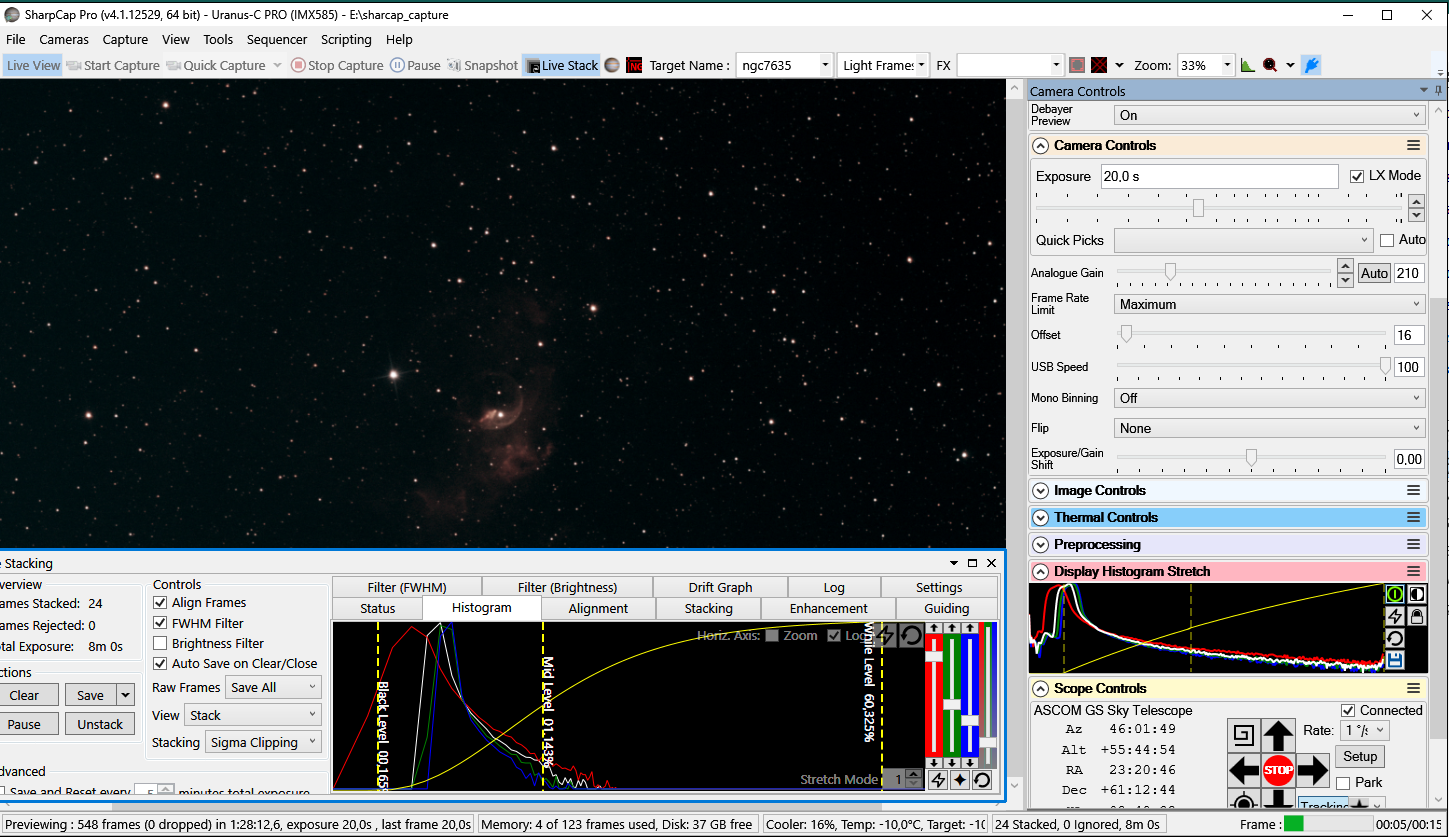Open the Frame Rate Limit dropdown
This screenshot has width=1449, height=837.
pyautogui.click(x=1270, y=304)
